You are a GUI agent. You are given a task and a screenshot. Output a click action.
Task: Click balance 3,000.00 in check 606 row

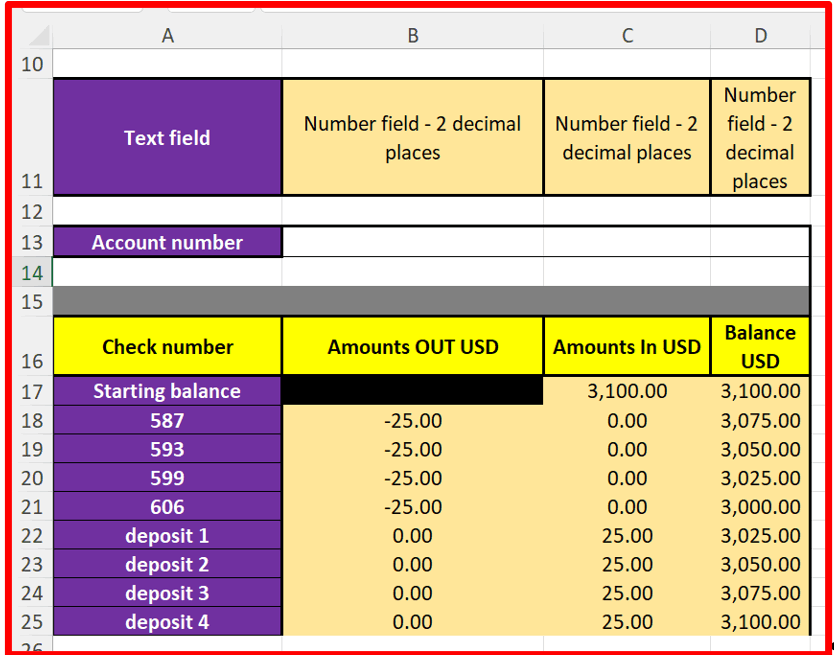pos(761,507)
